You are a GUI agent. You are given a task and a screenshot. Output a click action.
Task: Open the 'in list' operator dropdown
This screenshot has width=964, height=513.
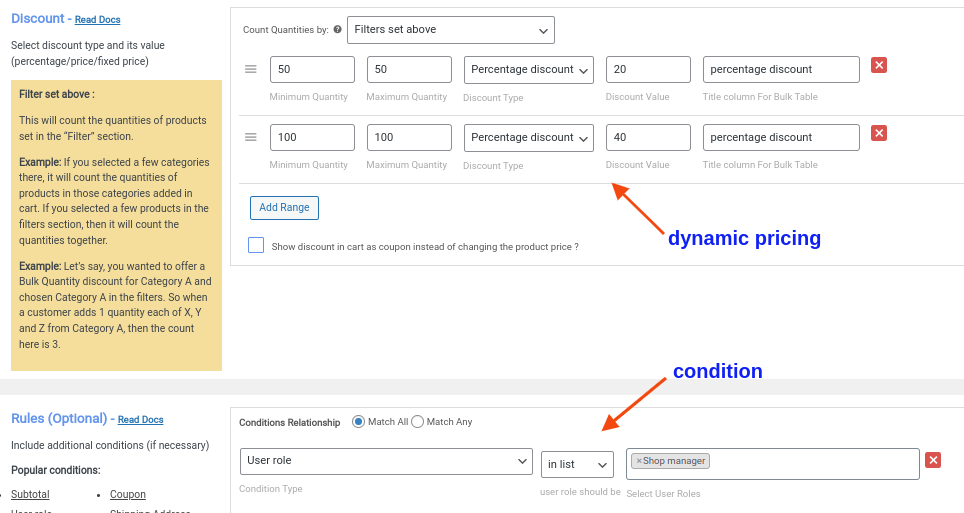(x=577, y=464)
